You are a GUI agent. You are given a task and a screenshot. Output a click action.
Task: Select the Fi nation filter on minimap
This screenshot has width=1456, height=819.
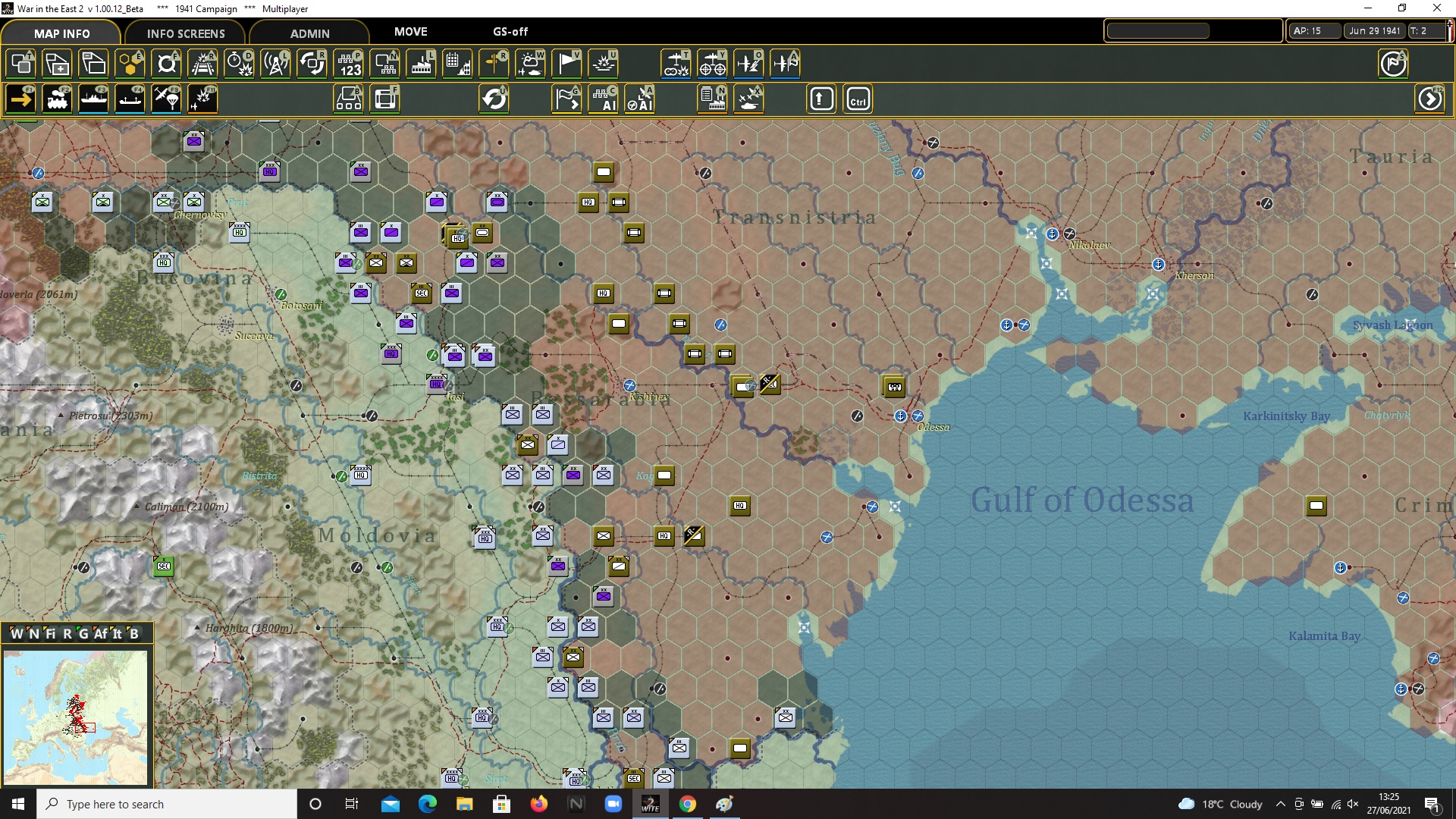50,634
